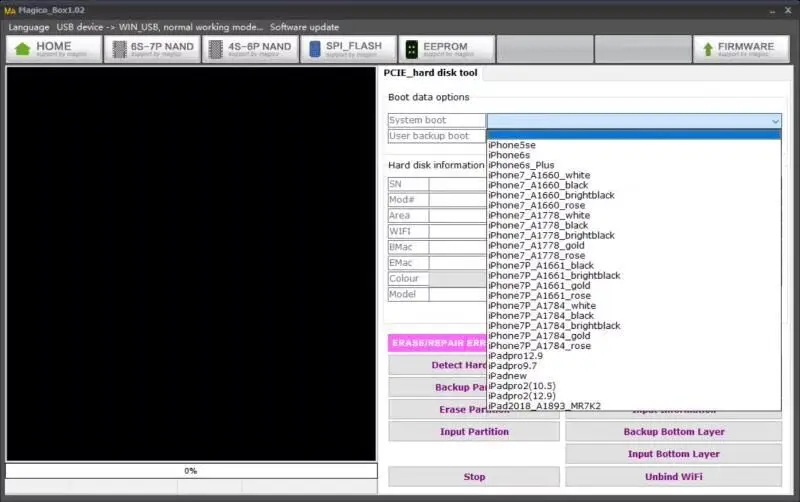
Task: Choose iPhone6s_Plus in dropdown list
Action: [634, 165]
